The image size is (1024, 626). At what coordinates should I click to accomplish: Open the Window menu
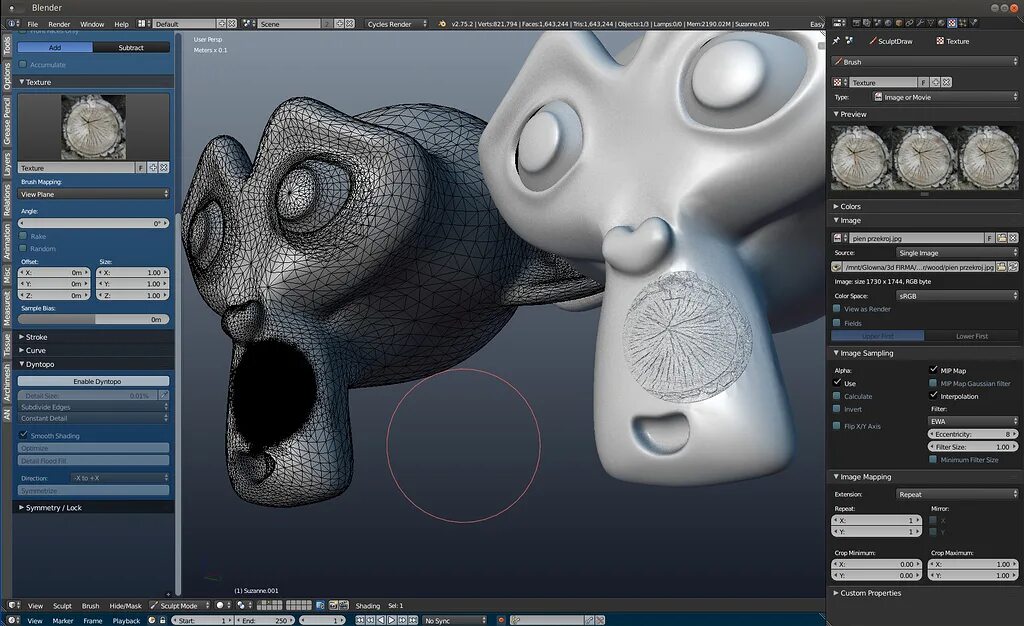tap(92, 24)
